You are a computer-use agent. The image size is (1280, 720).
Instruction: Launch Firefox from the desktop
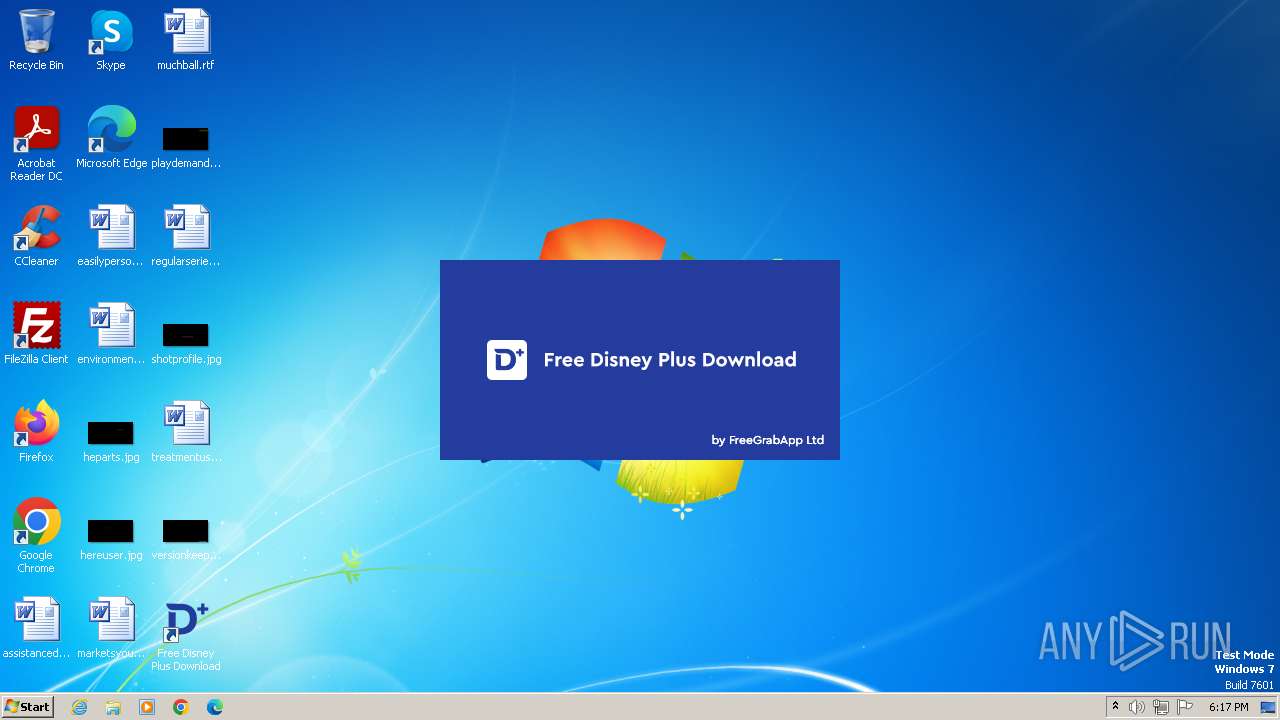(36, 432)
